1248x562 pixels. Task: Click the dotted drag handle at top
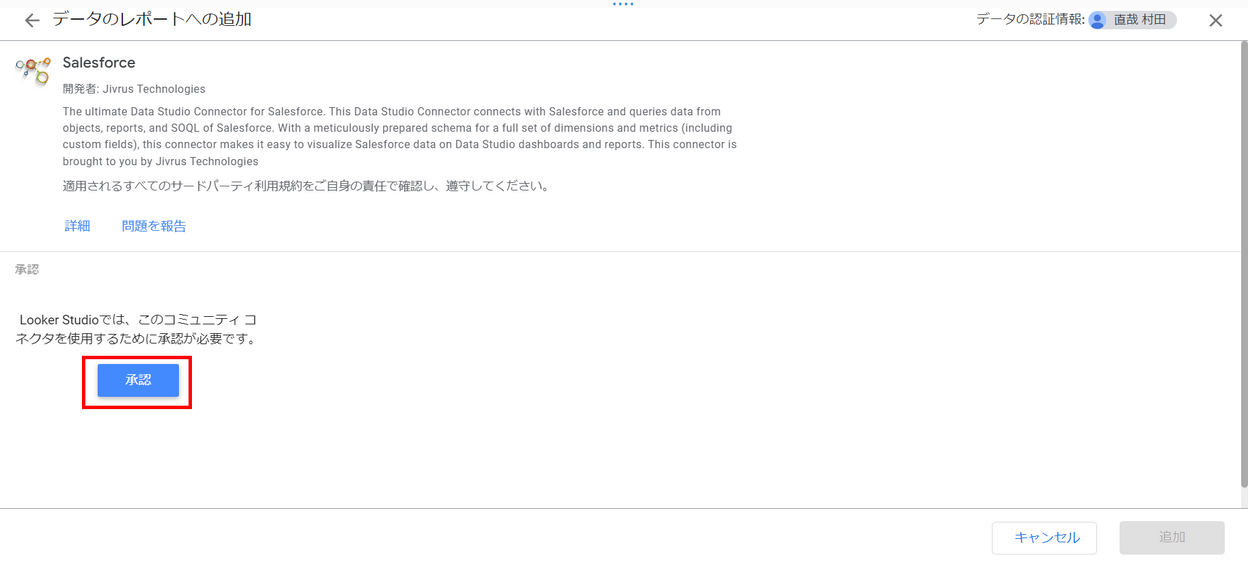coord(623,4)
